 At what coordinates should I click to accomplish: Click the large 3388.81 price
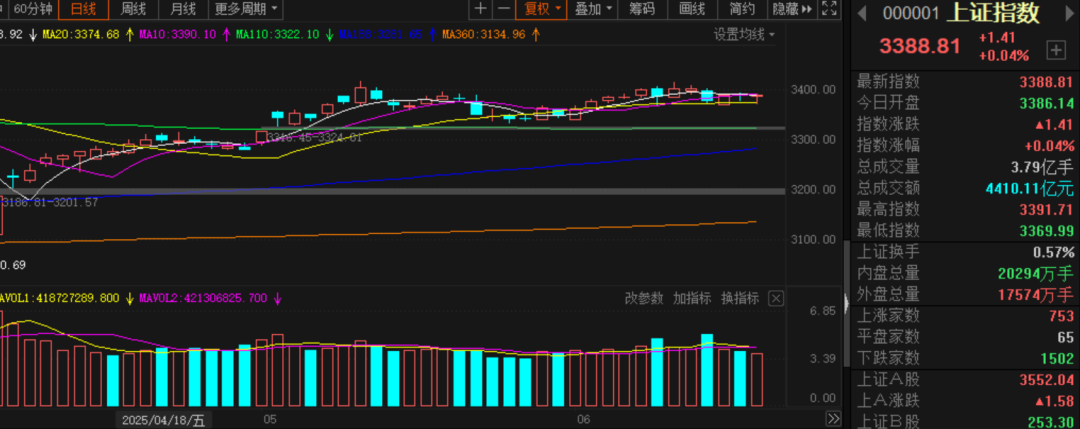(x=920, y=46)
